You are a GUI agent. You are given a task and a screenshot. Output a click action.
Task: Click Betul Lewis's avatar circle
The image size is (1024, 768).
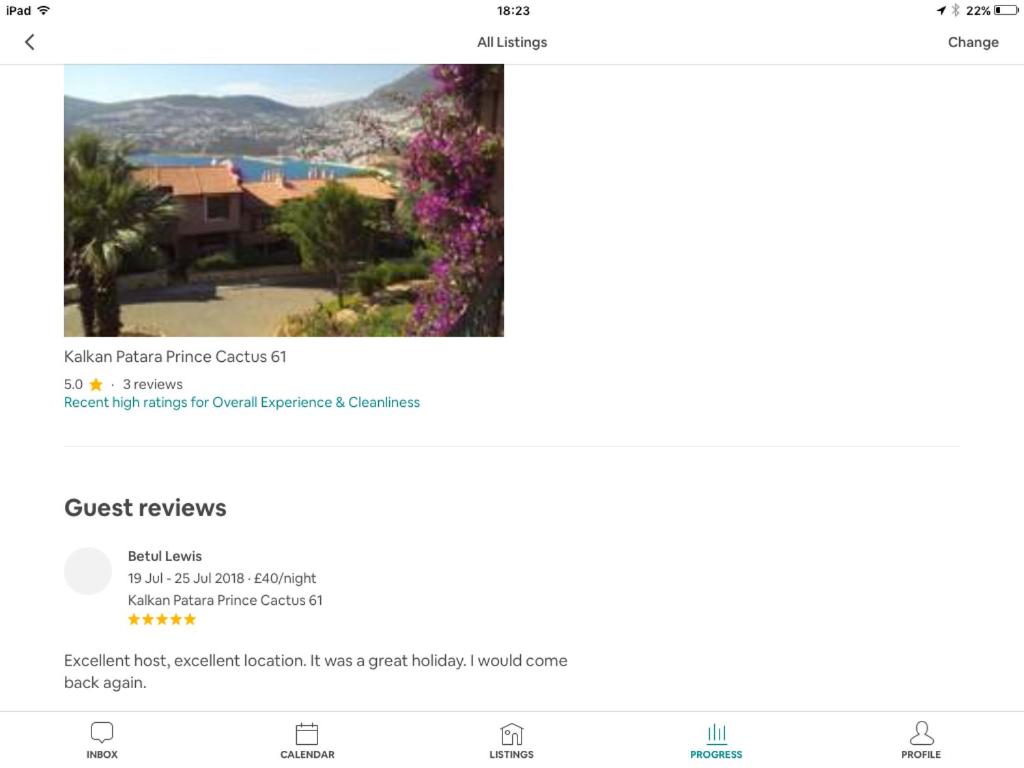click(x=88, y=571)
